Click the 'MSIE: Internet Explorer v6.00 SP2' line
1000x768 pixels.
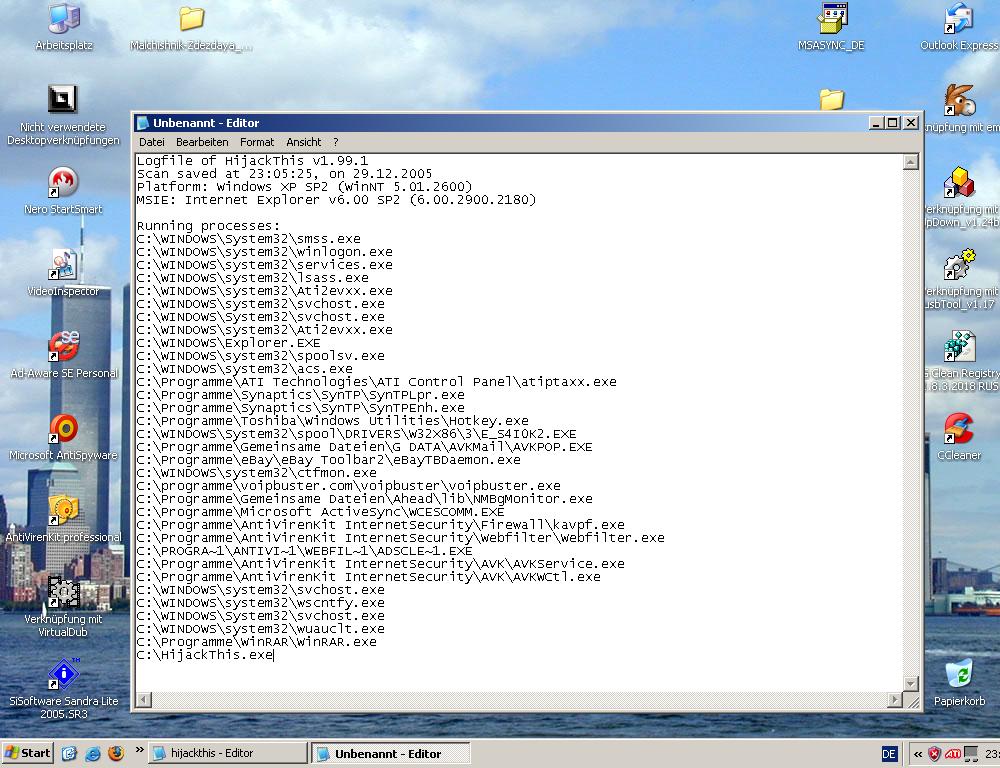337,200
